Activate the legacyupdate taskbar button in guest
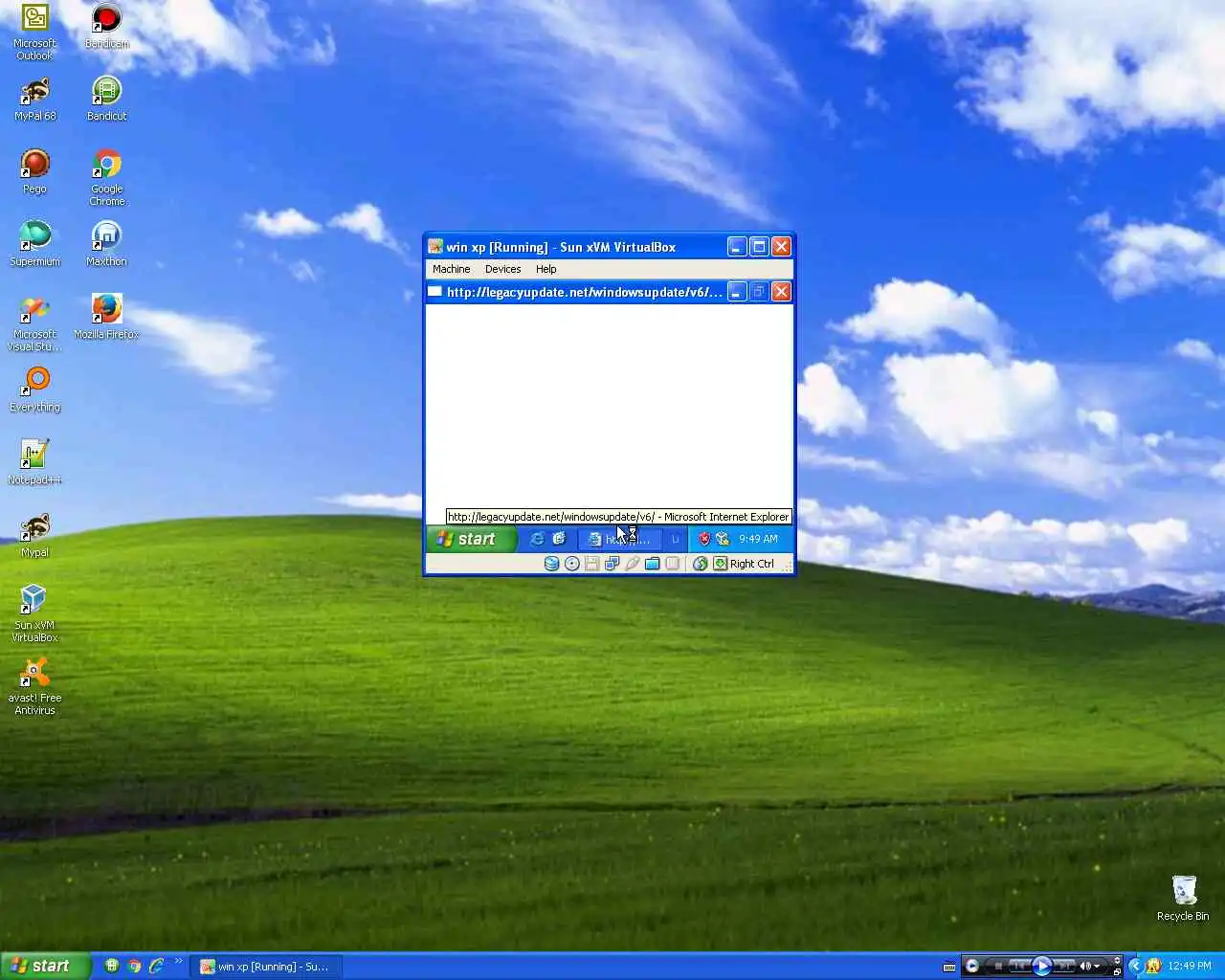1225x980 pixels. (619, 540)
